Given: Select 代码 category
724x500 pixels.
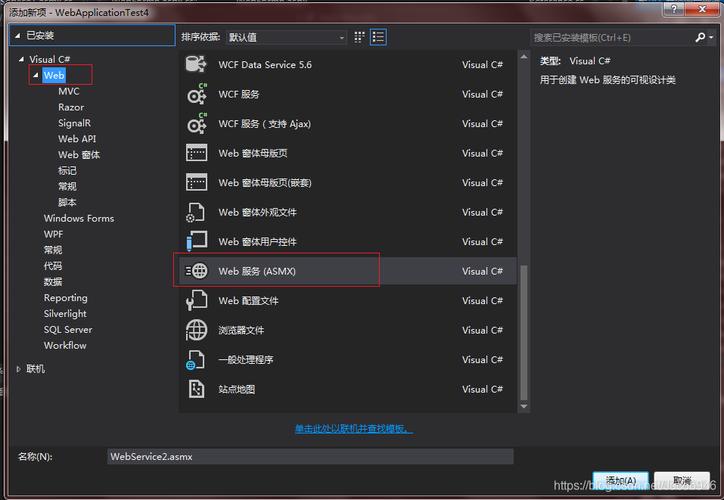Looking at the screenshot, I should point(53,266).
